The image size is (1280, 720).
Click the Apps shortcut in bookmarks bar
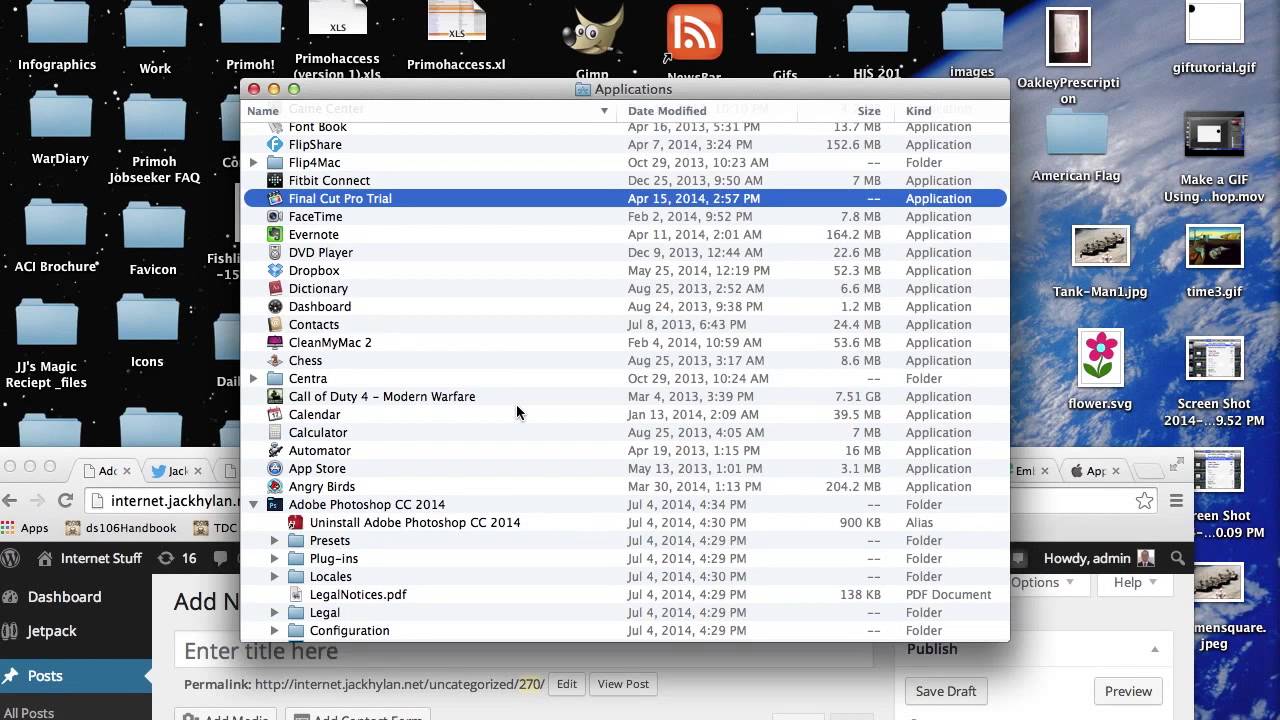[x=25, y=528]
